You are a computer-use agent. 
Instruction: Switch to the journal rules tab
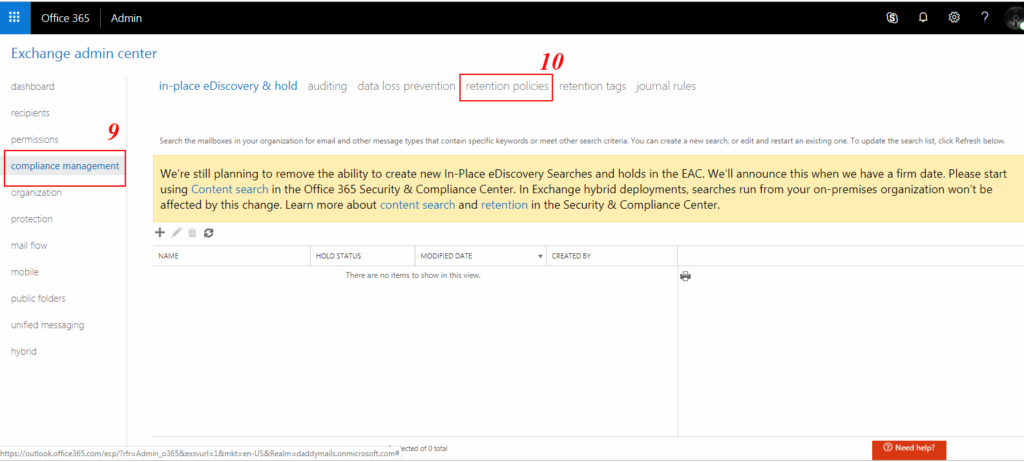point(665,86)
